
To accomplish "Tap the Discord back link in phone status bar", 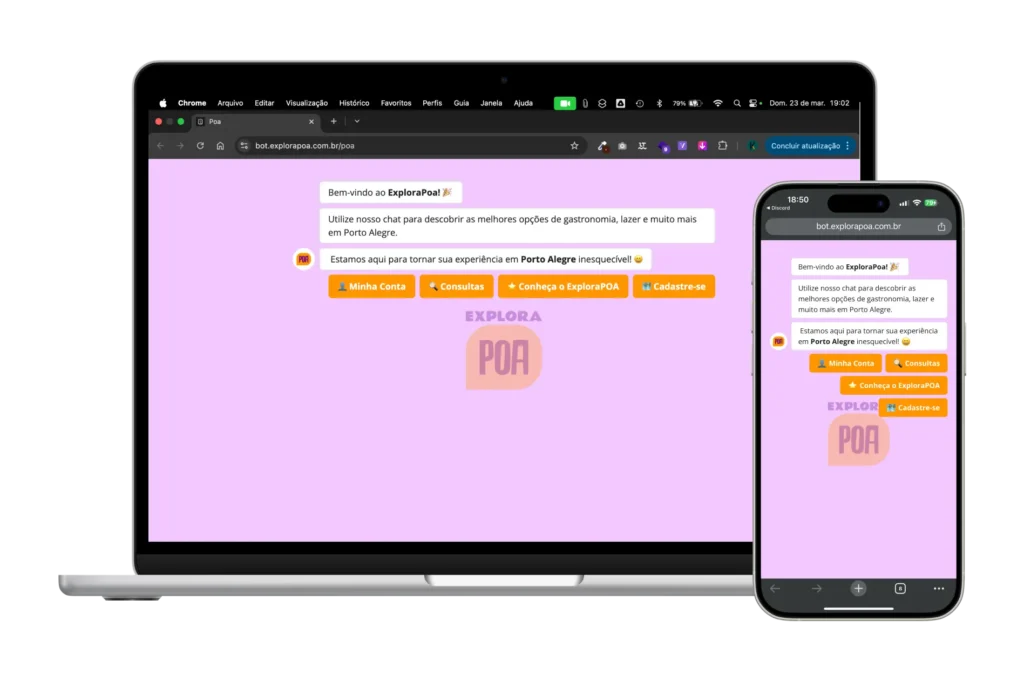I will click(778, 208).
